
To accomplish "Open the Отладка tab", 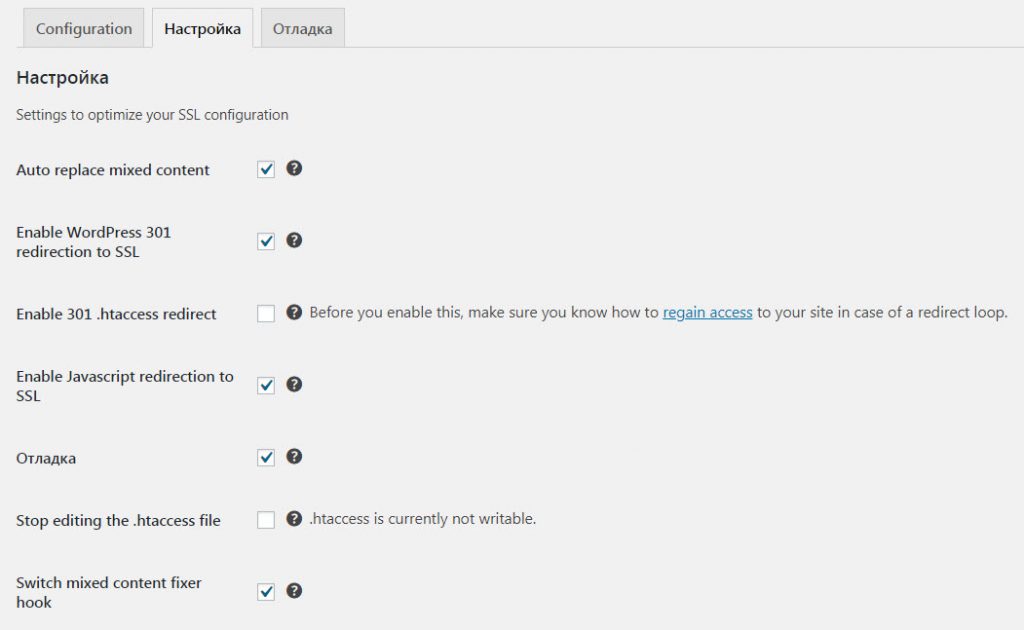I will tap(303, 28).
